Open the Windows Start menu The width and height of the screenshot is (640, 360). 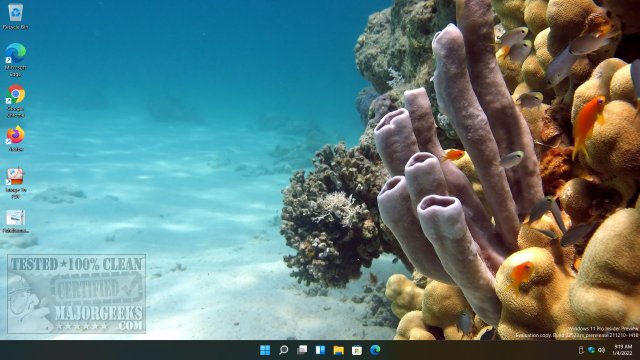click(x=265, y=350)
